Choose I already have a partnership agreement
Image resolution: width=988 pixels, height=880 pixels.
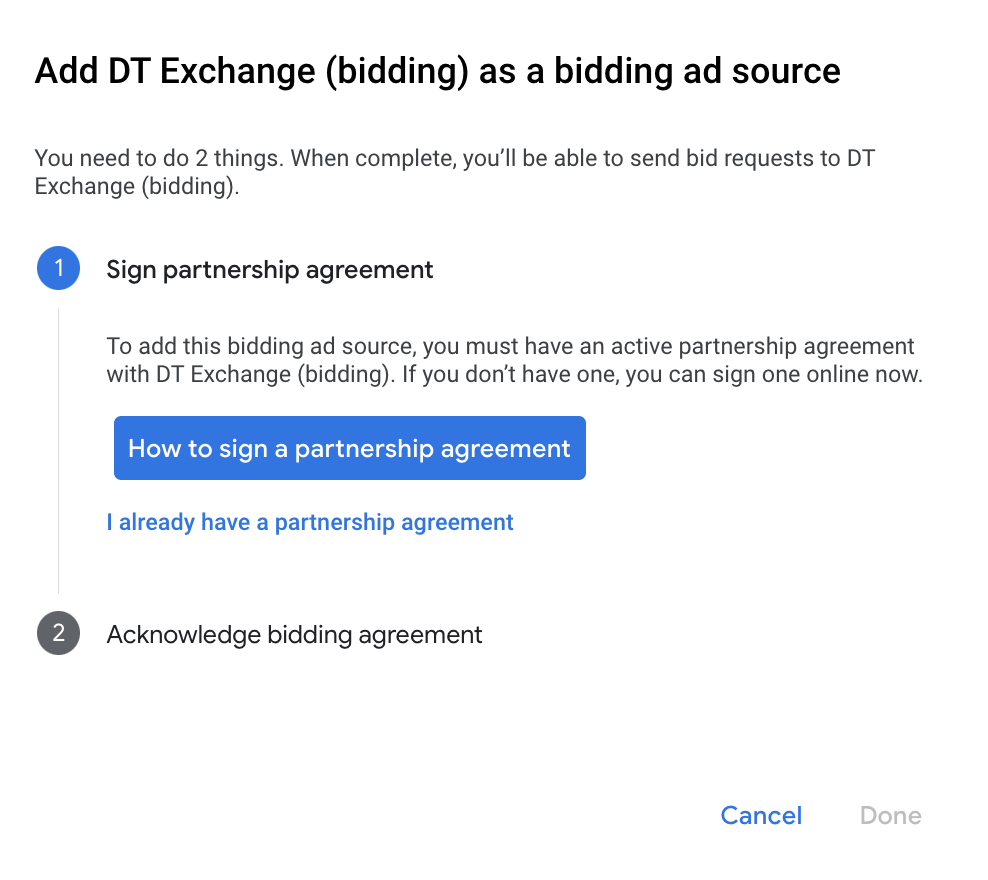[310, 522]
